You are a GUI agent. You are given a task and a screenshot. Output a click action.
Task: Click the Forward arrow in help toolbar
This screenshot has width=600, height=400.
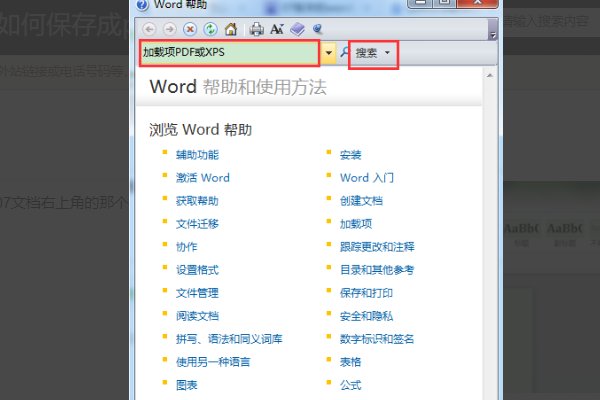point(170,29)
